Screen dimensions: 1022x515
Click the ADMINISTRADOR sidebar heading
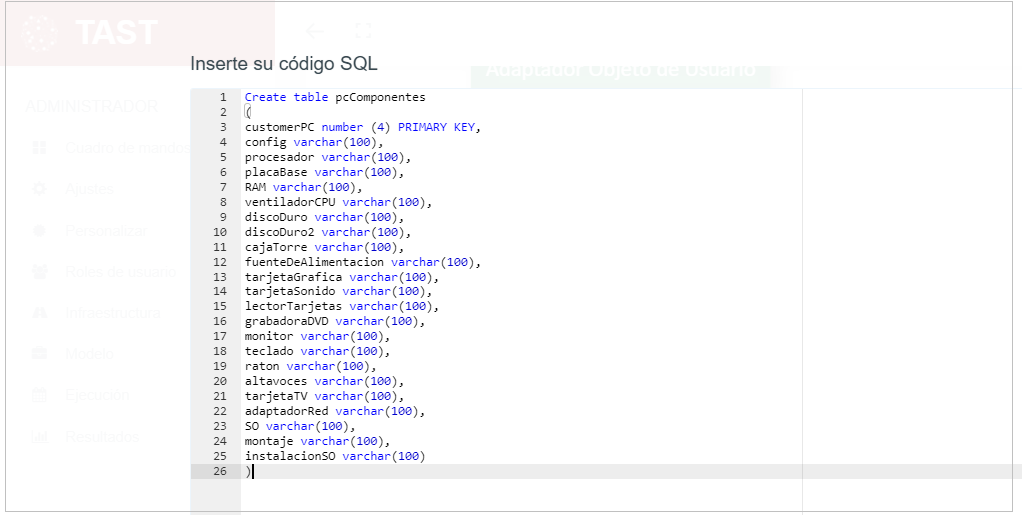[92, 106]
